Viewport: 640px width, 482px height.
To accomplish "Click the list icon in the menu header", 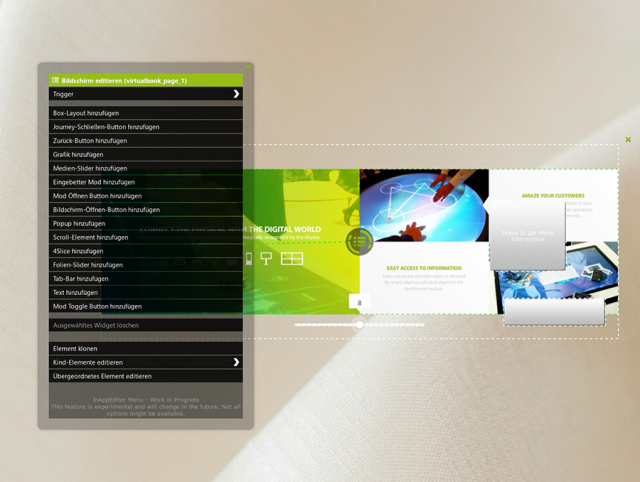I will (55, 79).
